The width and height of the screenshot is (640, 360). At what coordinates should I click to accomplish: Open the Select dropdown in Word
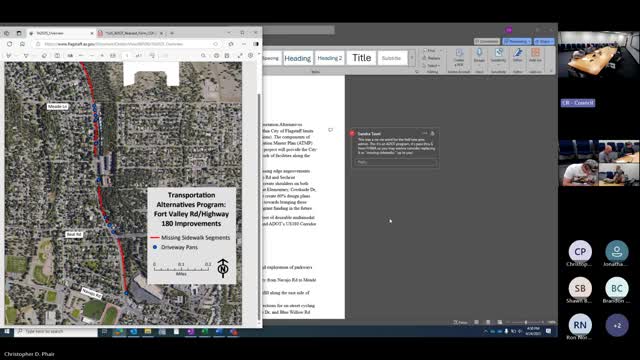[x=432, y=65]
